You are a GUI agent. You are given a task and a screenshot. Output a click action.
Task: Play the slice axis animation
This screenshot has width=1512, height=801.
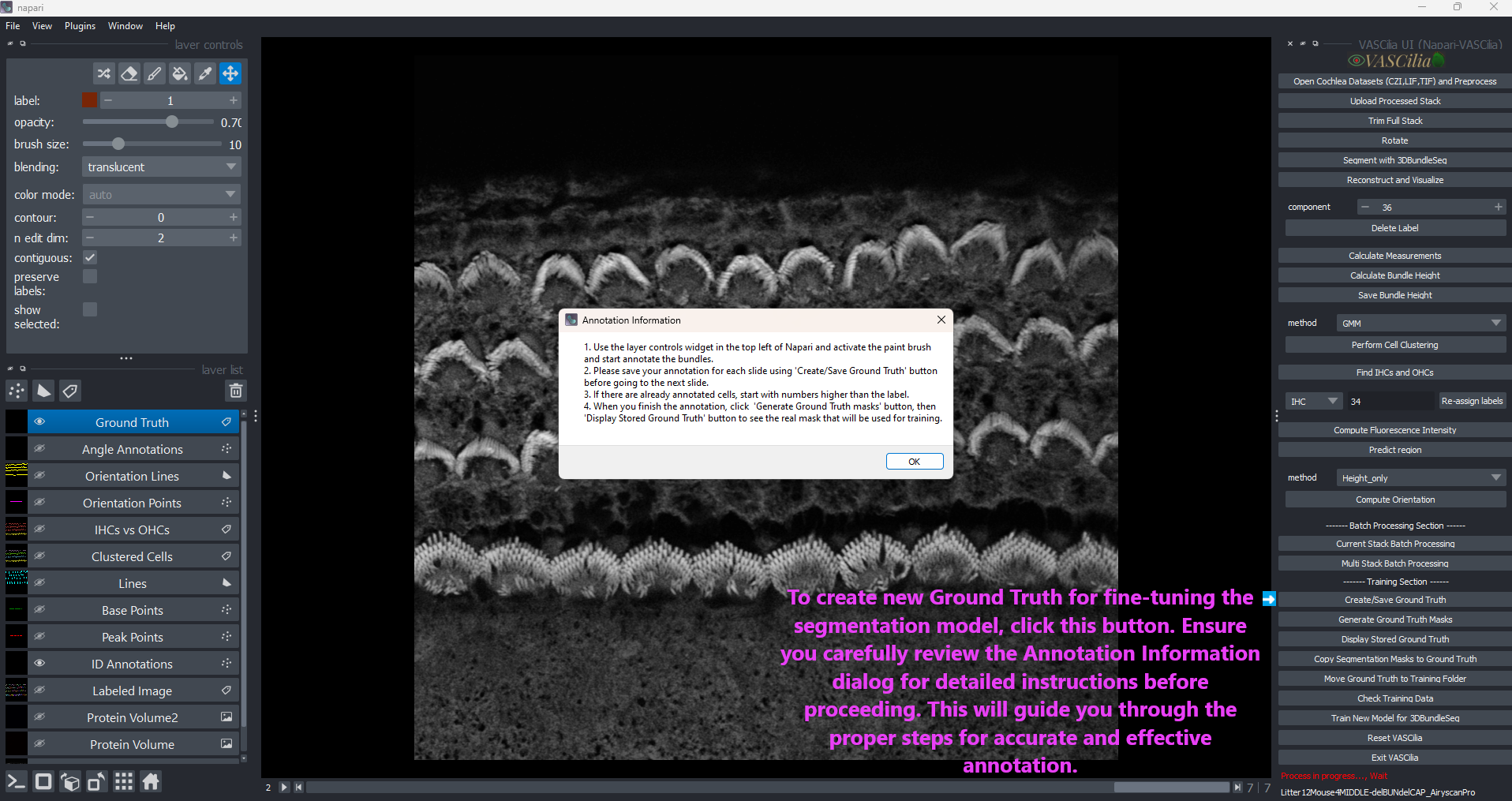click(x=284, y=788)
